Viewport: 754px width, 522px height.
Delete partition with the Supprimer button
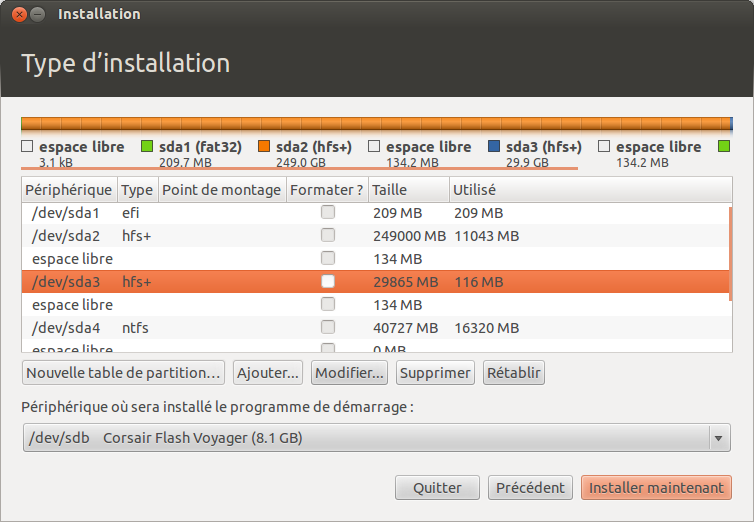coord(435,373)
